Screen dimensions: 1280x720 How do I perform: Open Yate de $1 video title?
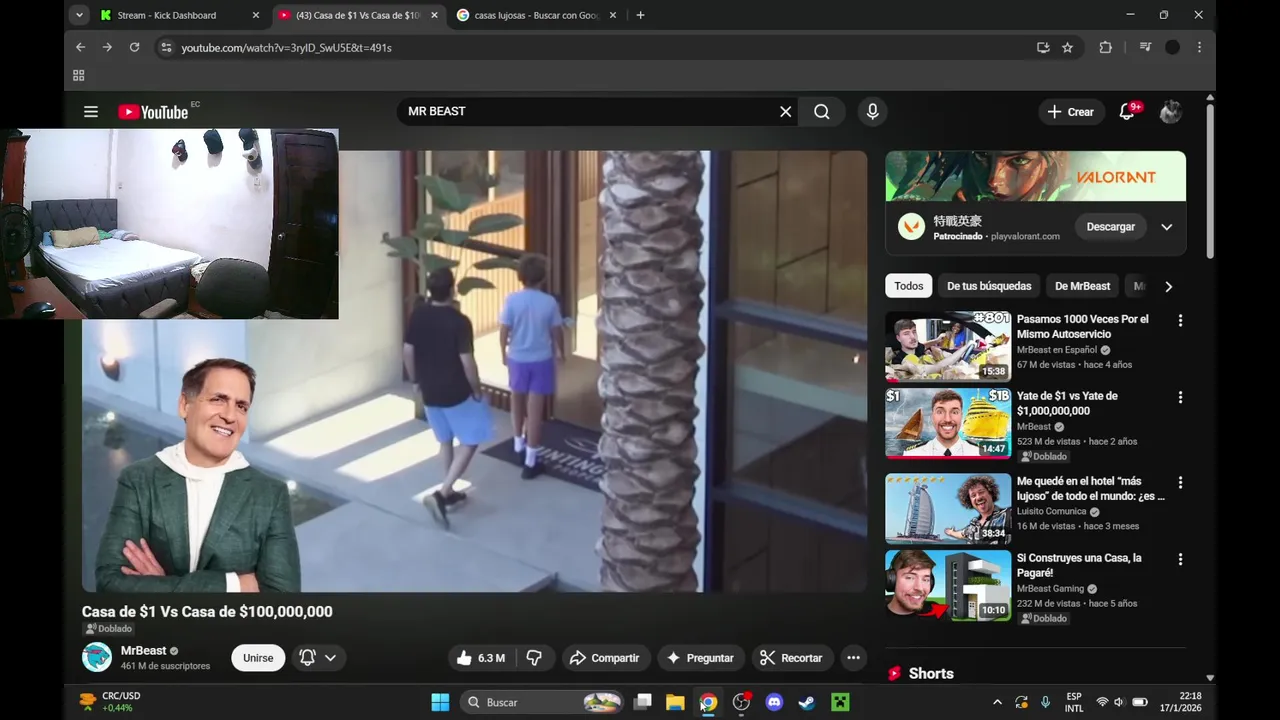click(x=1067, y=403)
